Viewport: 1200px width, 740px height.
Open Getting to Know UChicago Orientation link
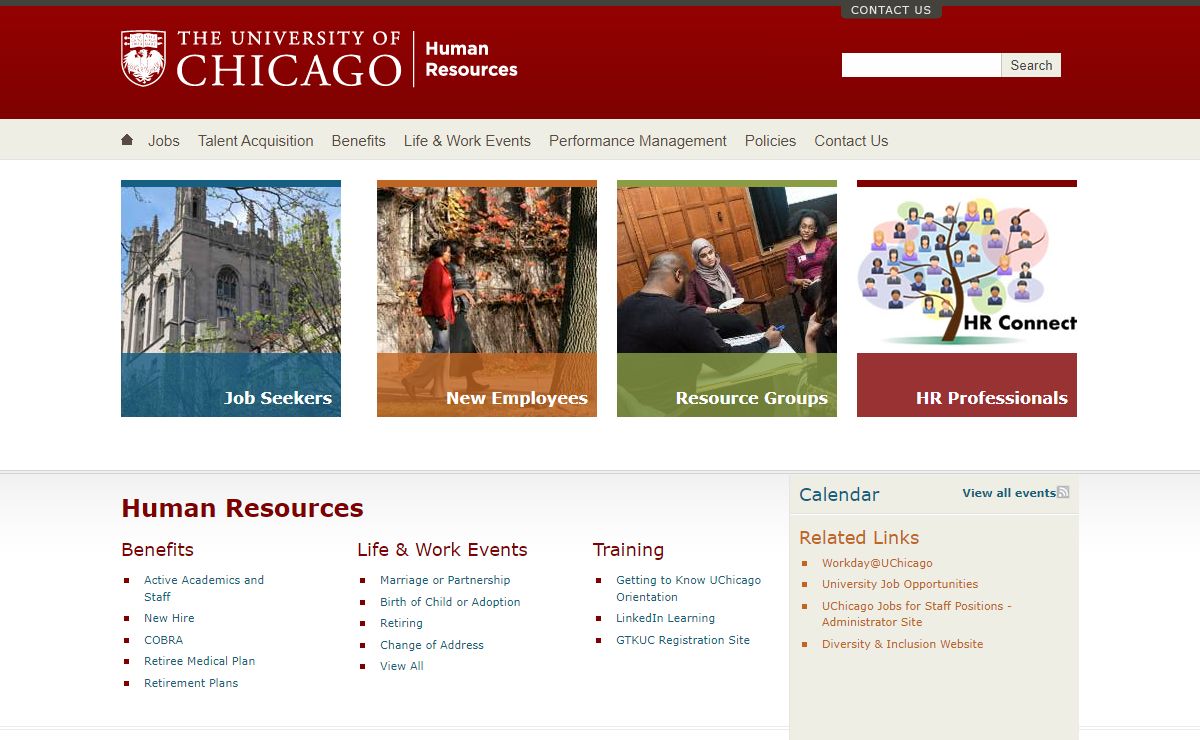(x=688, y=588)
